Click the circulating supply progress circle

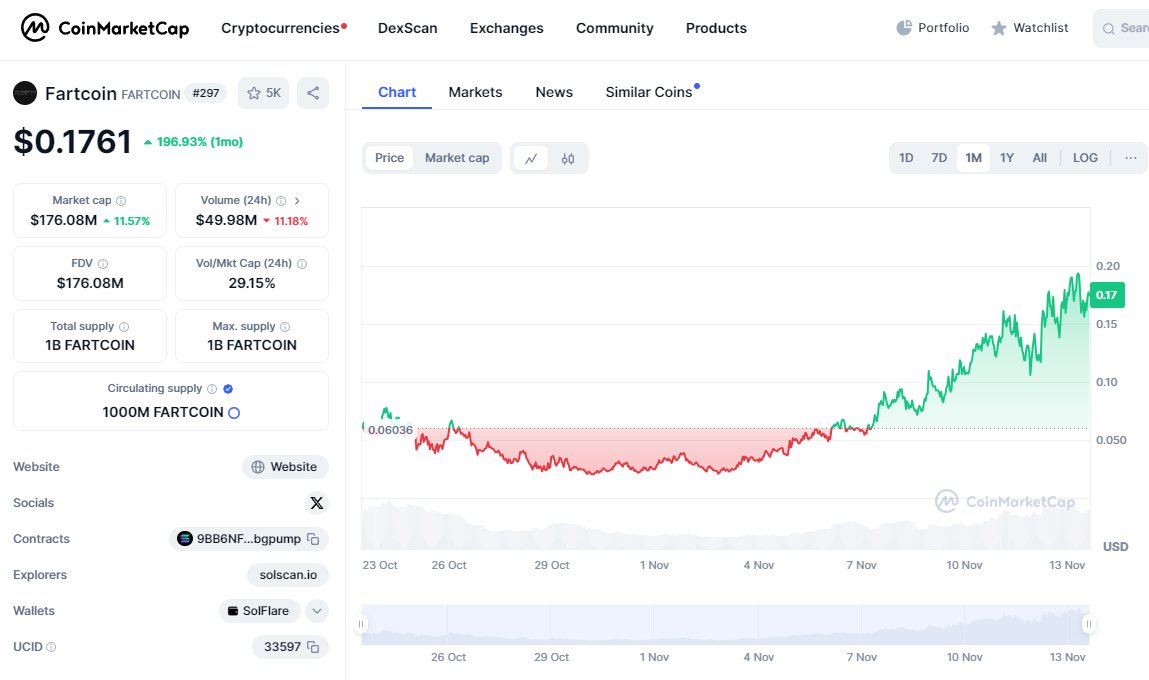pos(234,413)
